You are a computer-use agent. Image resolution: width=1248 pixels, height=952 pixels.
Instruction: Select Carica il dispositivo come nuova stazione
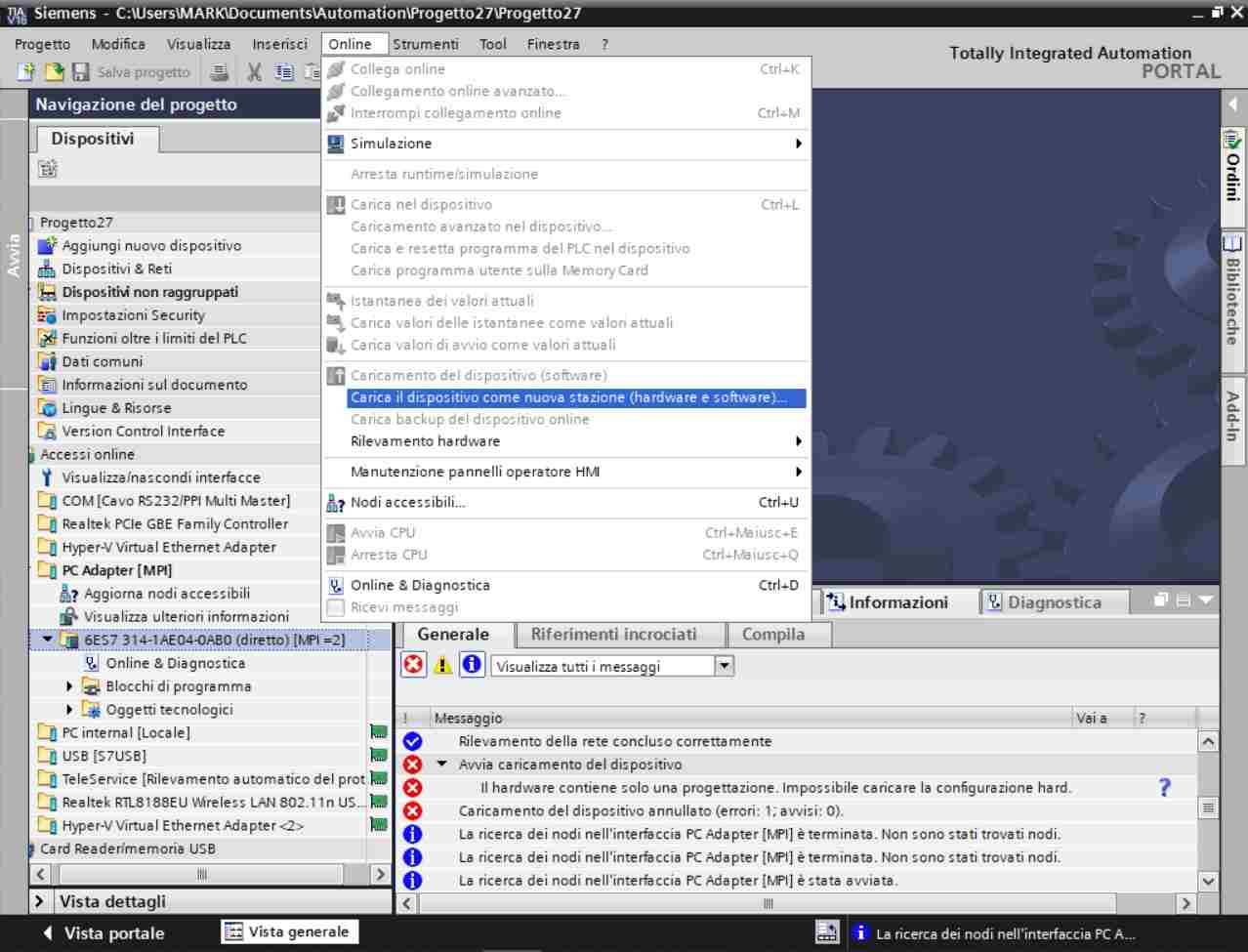click(576, 397)
